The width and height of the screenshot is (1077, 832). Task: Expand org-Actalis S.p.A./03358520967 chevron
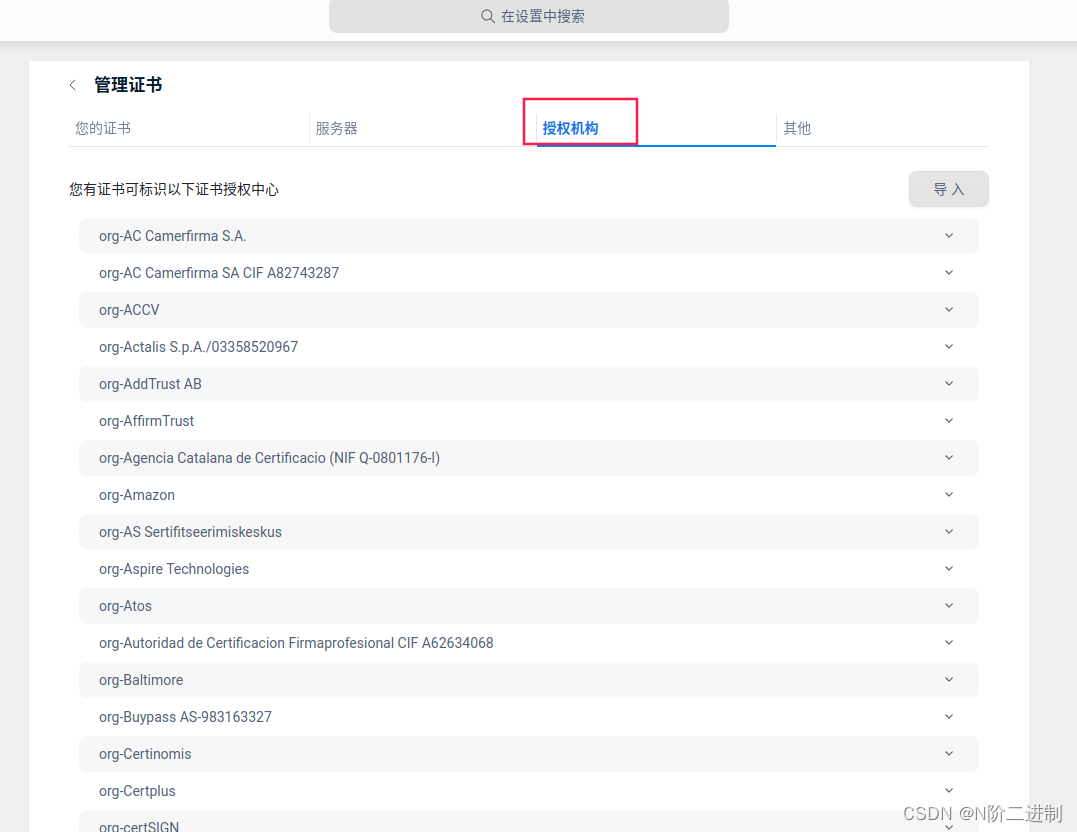949,347
